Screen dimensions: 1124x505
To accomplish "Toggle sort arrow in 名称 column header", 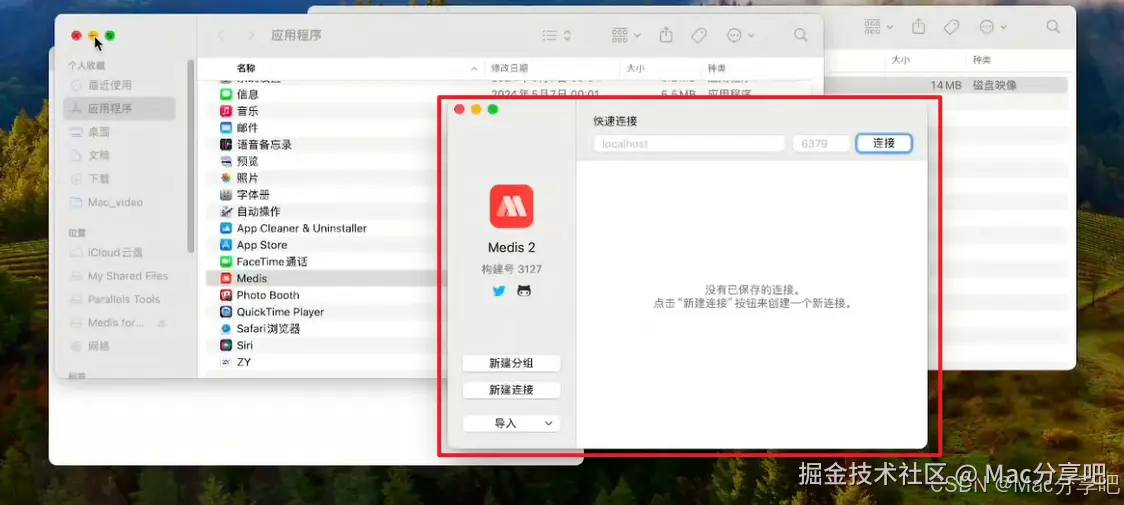I will click(473, 69).
